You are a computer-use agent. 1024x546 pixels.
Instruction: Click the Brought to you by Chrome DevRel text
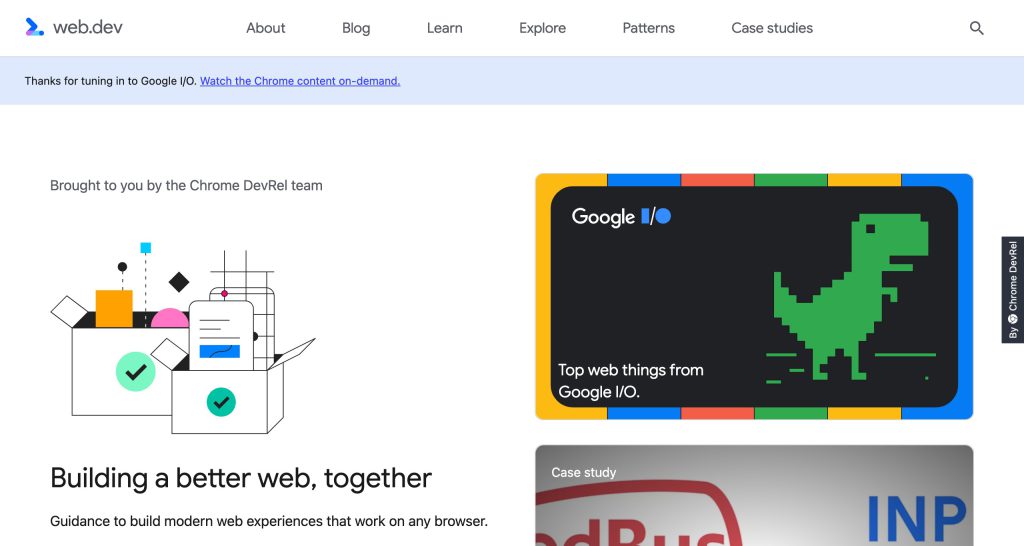(186, 185)
